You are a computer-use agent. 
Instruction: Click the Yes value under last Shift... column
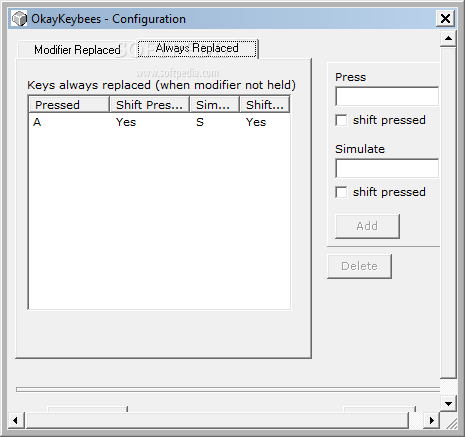pos(256,122)
